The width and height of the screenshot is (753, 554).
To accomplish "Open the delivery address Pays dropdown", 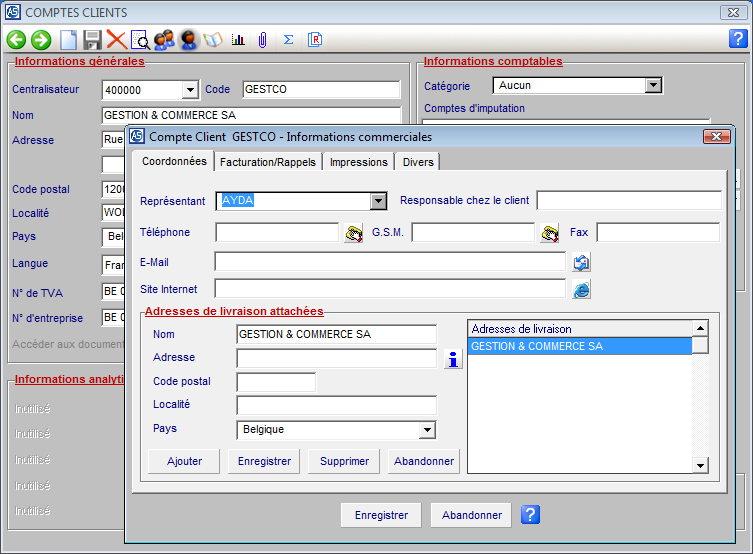I will (427, 430).
